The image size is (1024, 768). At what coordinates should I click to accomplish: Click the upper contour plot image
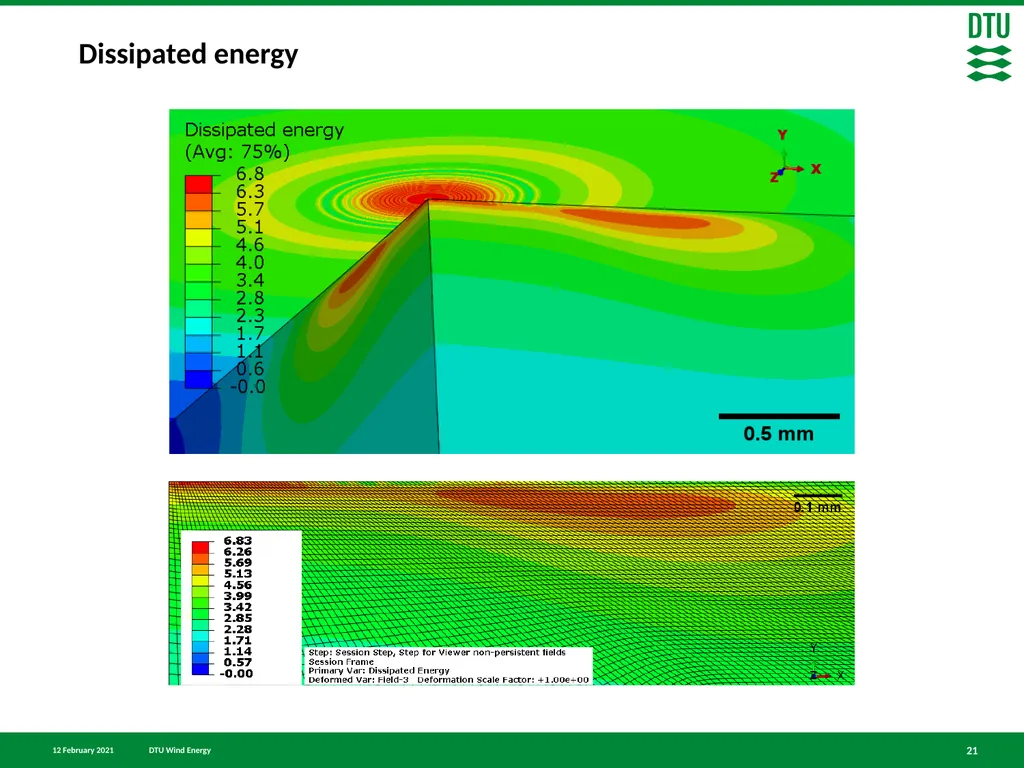click(x=511, y=281)
